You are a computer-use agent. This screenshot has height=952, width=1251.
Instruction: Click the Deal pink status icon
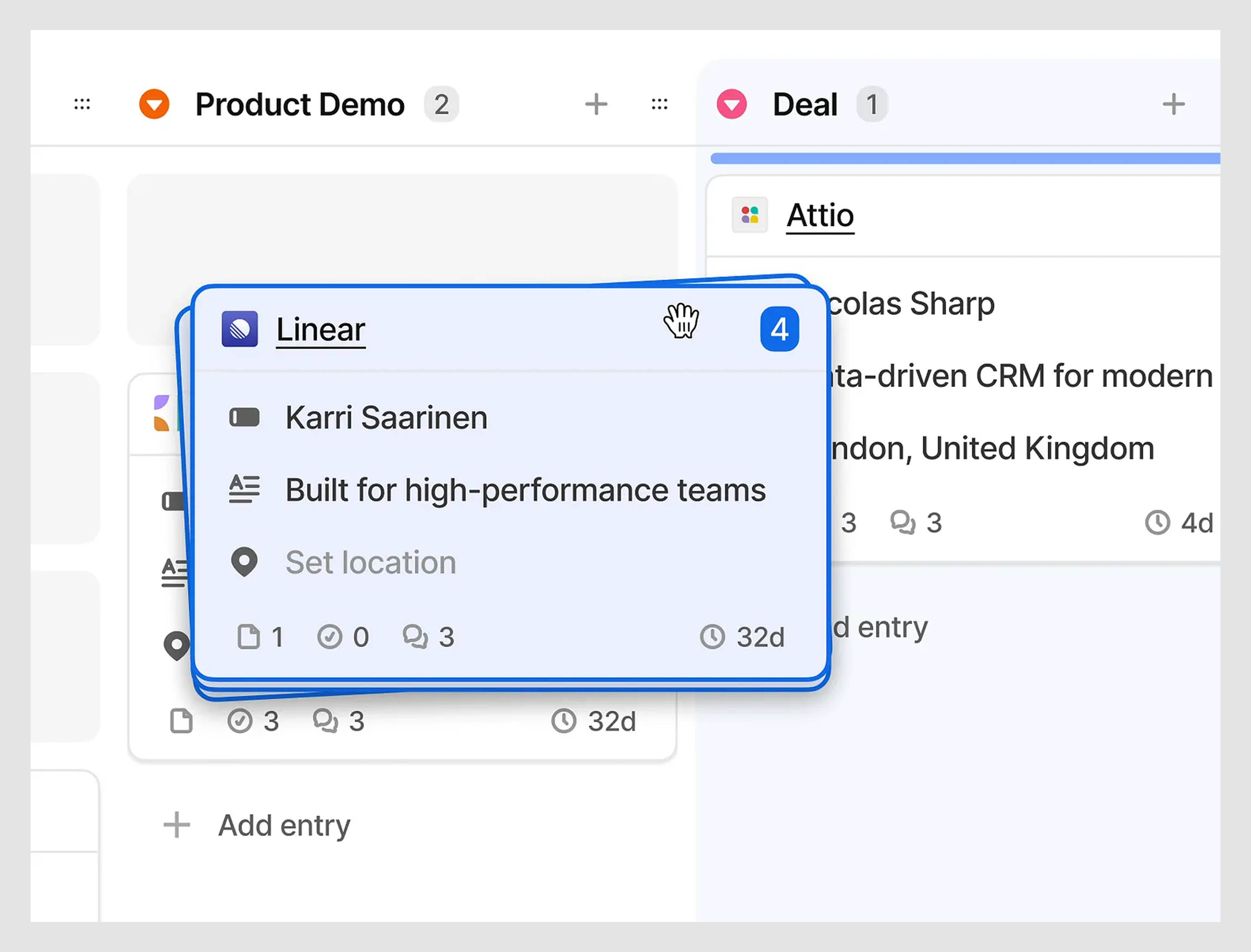tap(732, 104)
